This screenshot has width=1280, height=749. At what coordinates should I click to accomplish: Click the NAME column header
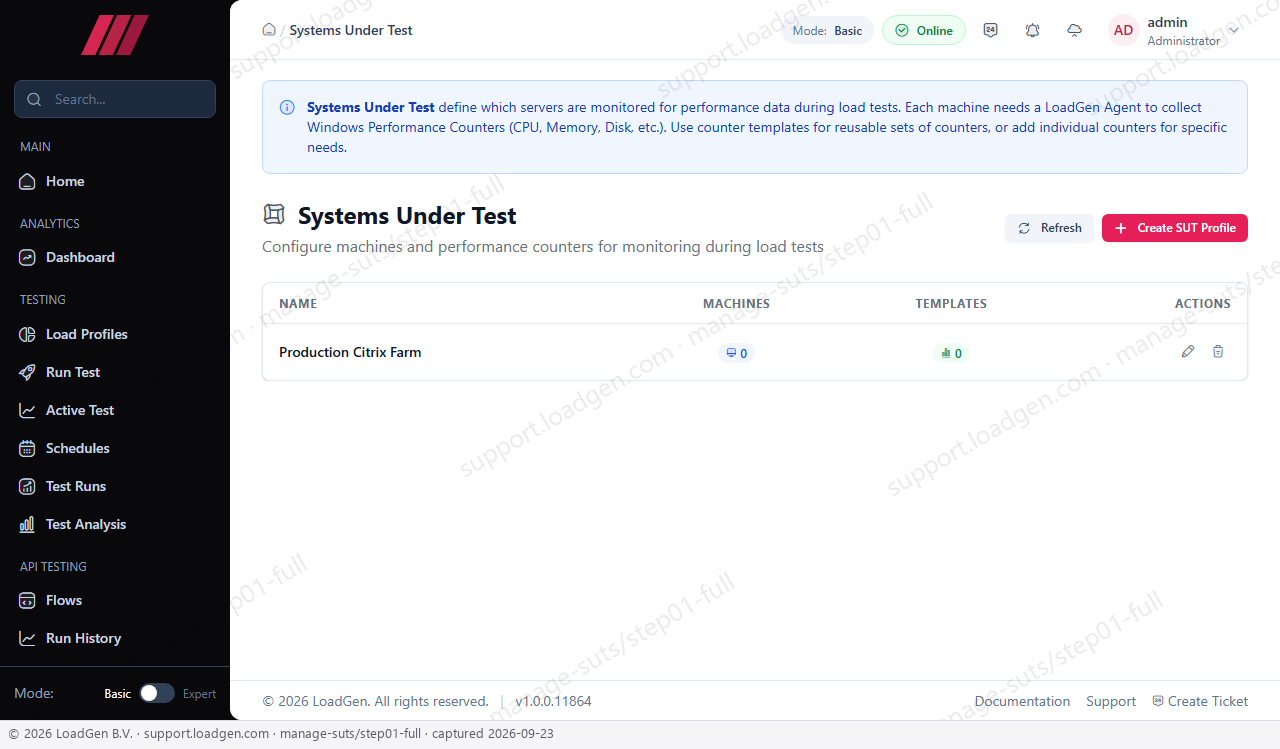pyautogui.click(x=298, y=303)
